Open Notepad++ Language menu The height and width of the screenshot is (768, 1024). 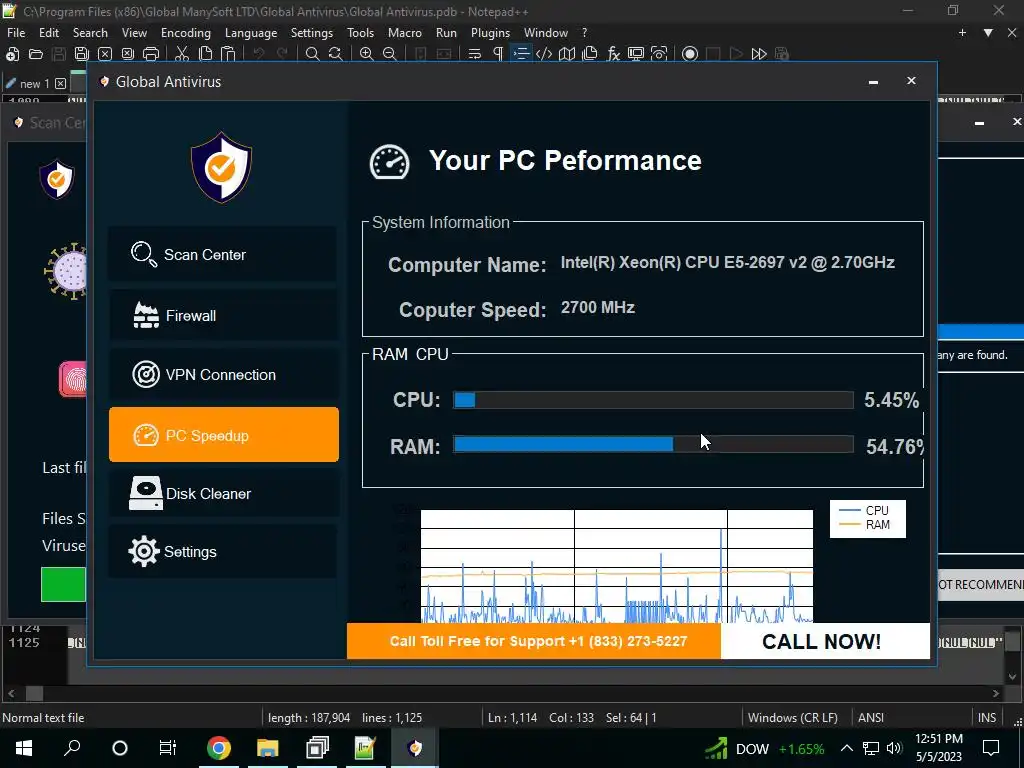coord(251,33)
